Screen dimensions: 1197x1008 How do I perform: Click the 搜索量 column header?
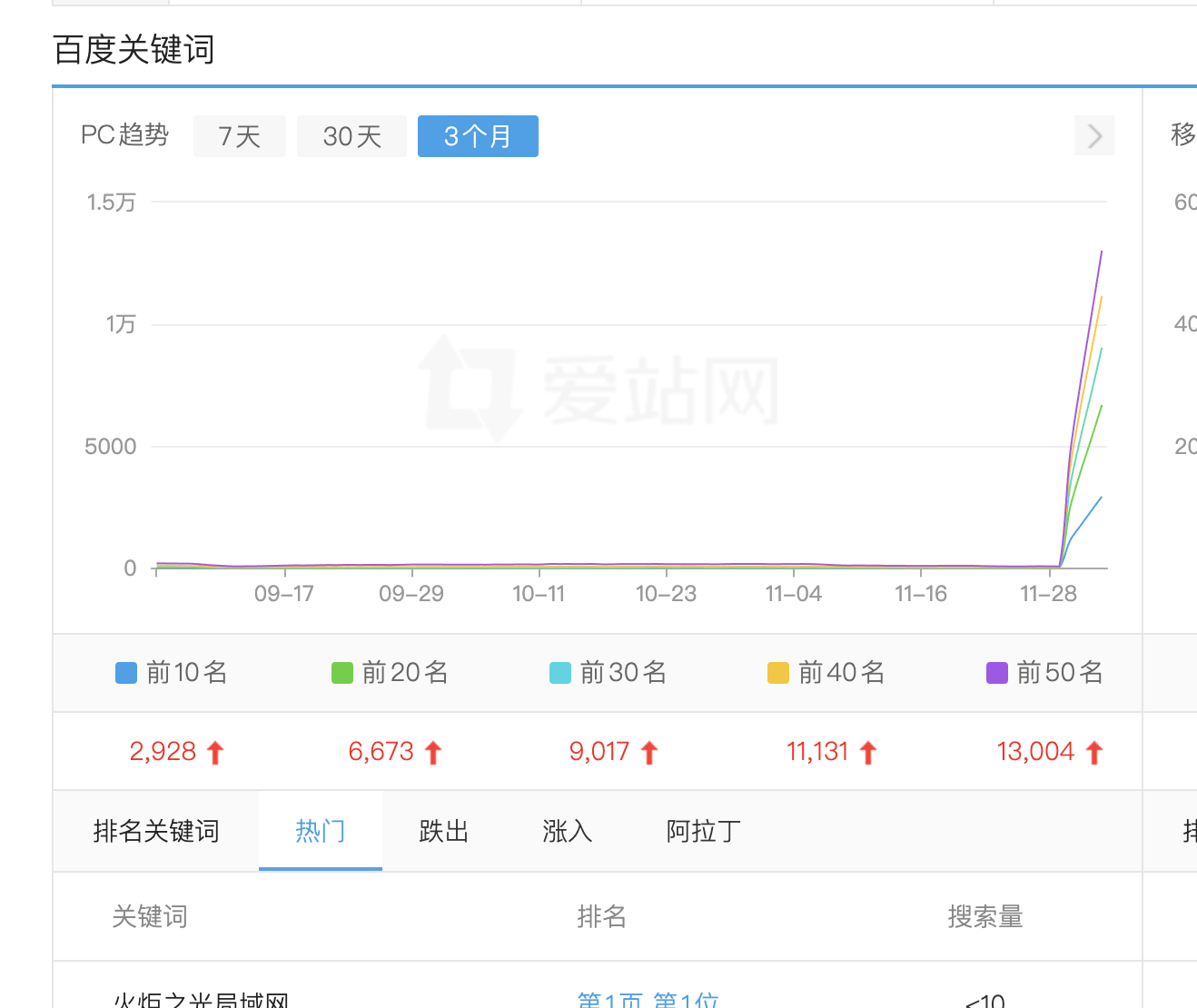(x=985, y=917)
